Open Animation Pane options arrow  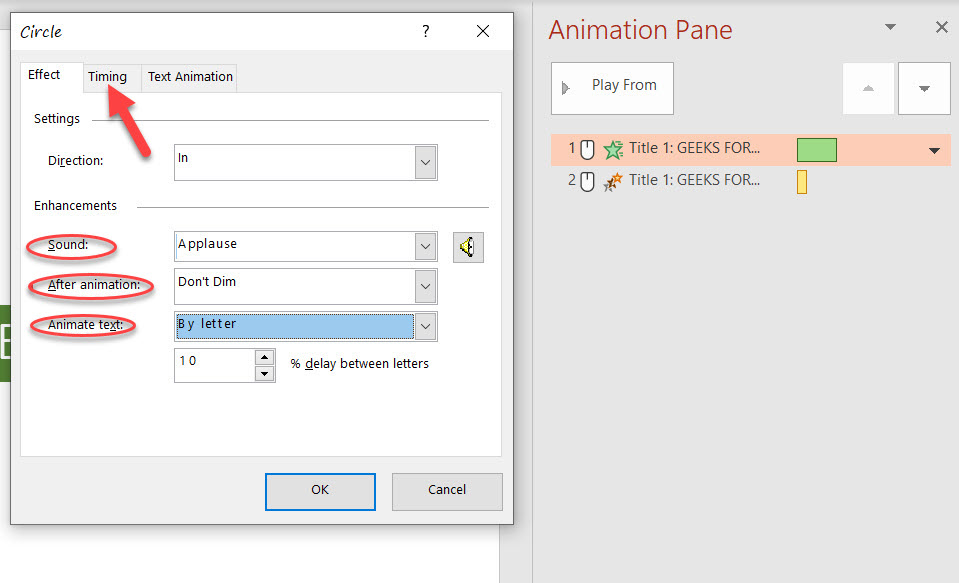click(891, 27)
